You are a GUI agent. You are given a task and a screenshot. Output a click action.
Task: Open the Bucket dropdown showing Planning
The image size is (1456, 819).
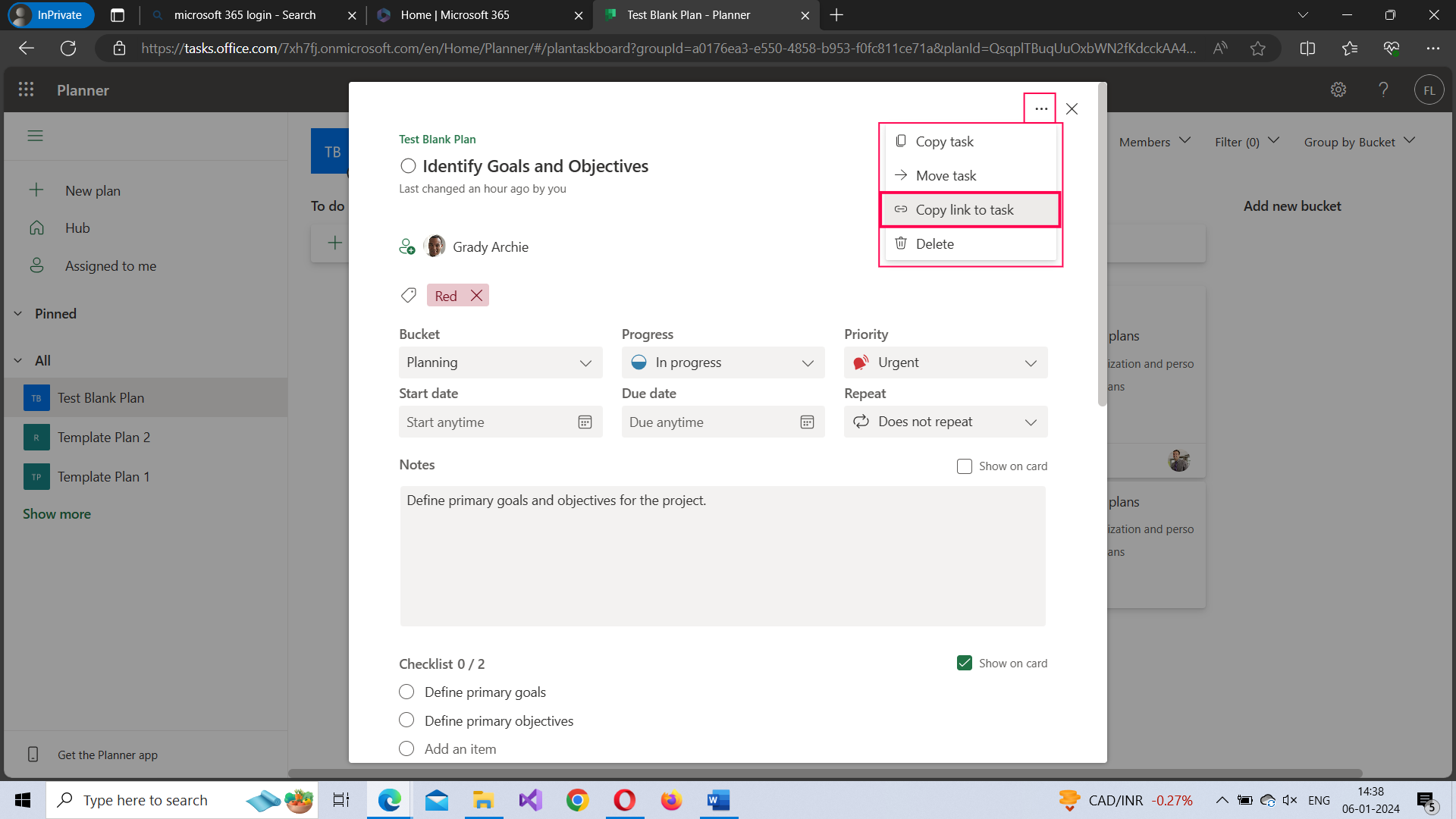coord(500,362)
